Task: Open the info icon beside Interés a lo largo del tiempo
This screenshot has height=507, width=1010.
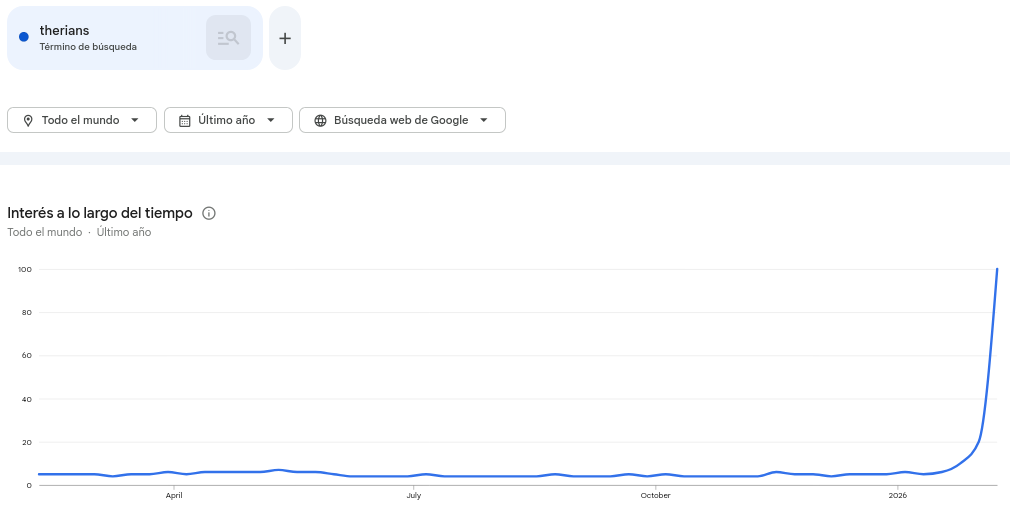Action: (x=209, y=213)
